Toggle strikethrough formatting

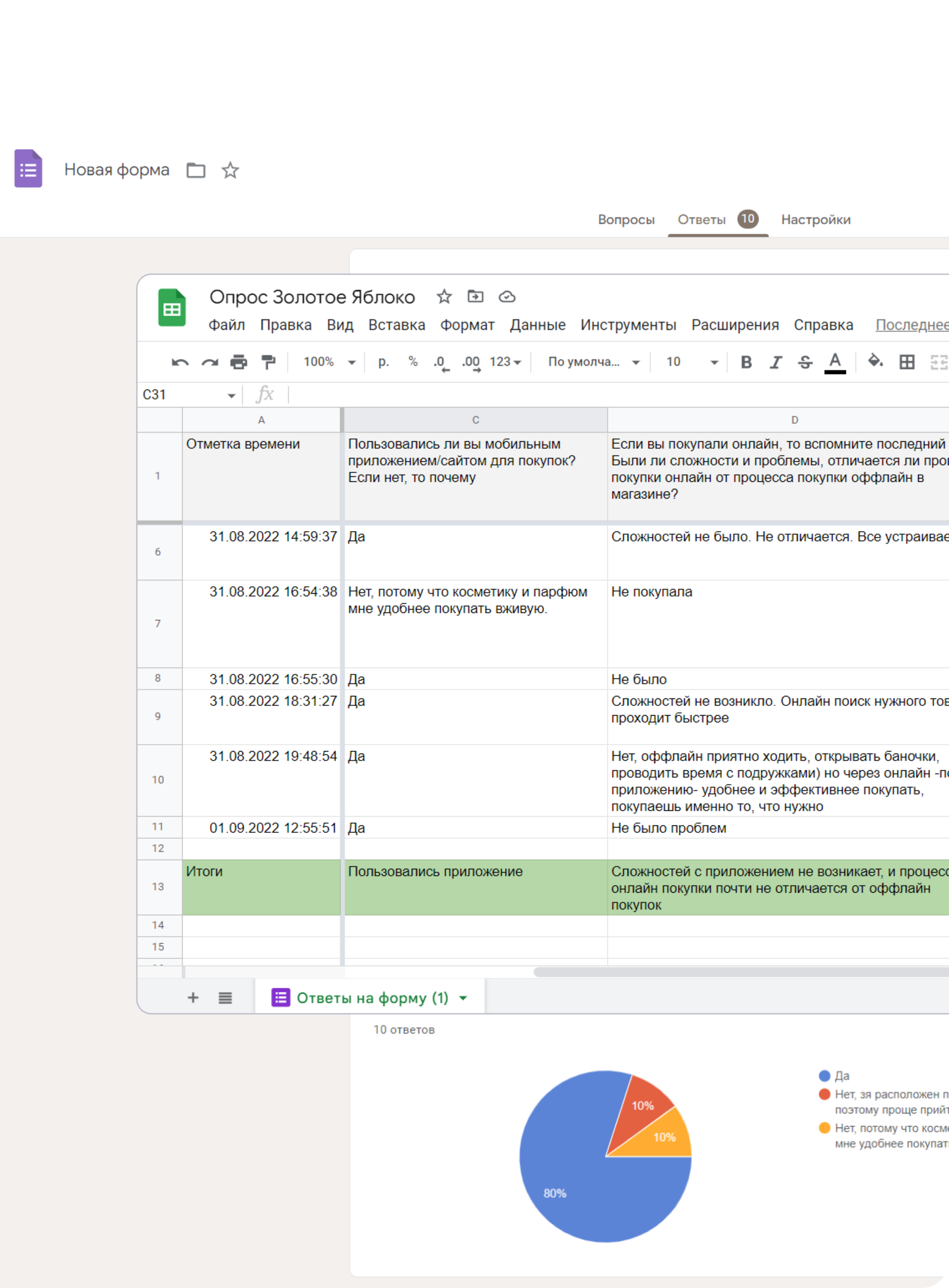pos(806,363)
